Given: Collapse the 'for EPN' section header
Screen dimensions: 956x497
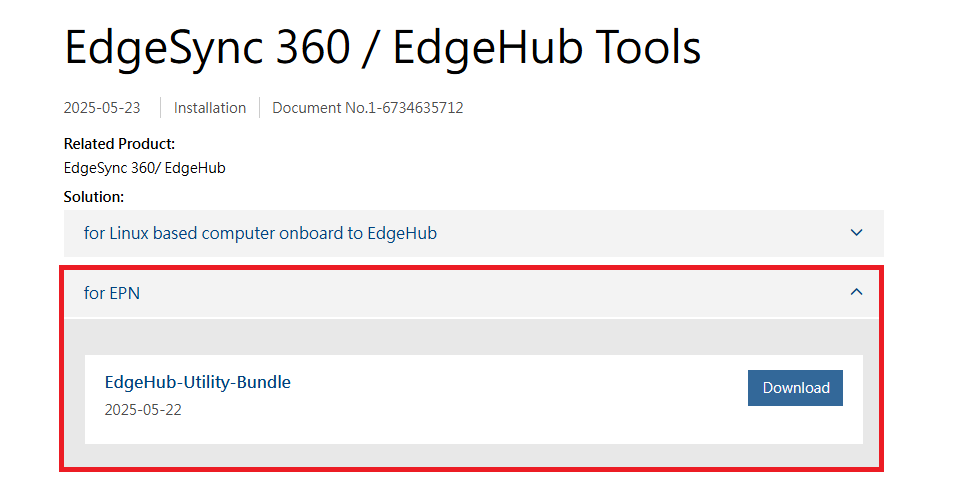Looking at the screenshot, I should pos(112,292).
